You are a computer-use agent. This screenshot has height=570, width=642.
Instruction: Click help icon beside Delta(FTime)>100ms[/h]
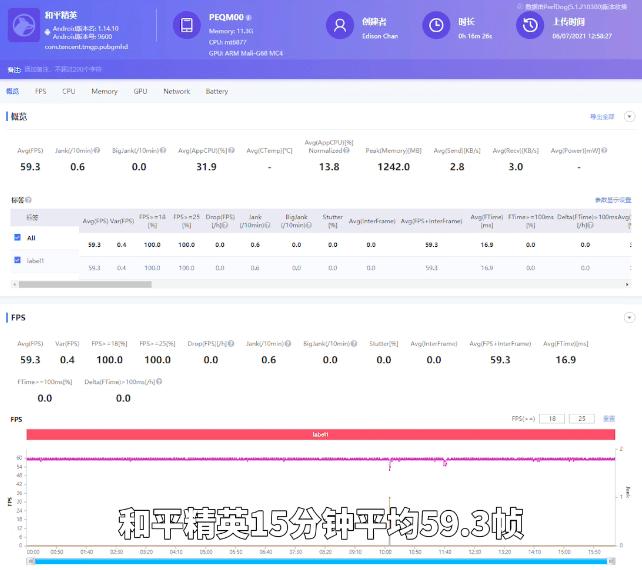tap(159, 381)
